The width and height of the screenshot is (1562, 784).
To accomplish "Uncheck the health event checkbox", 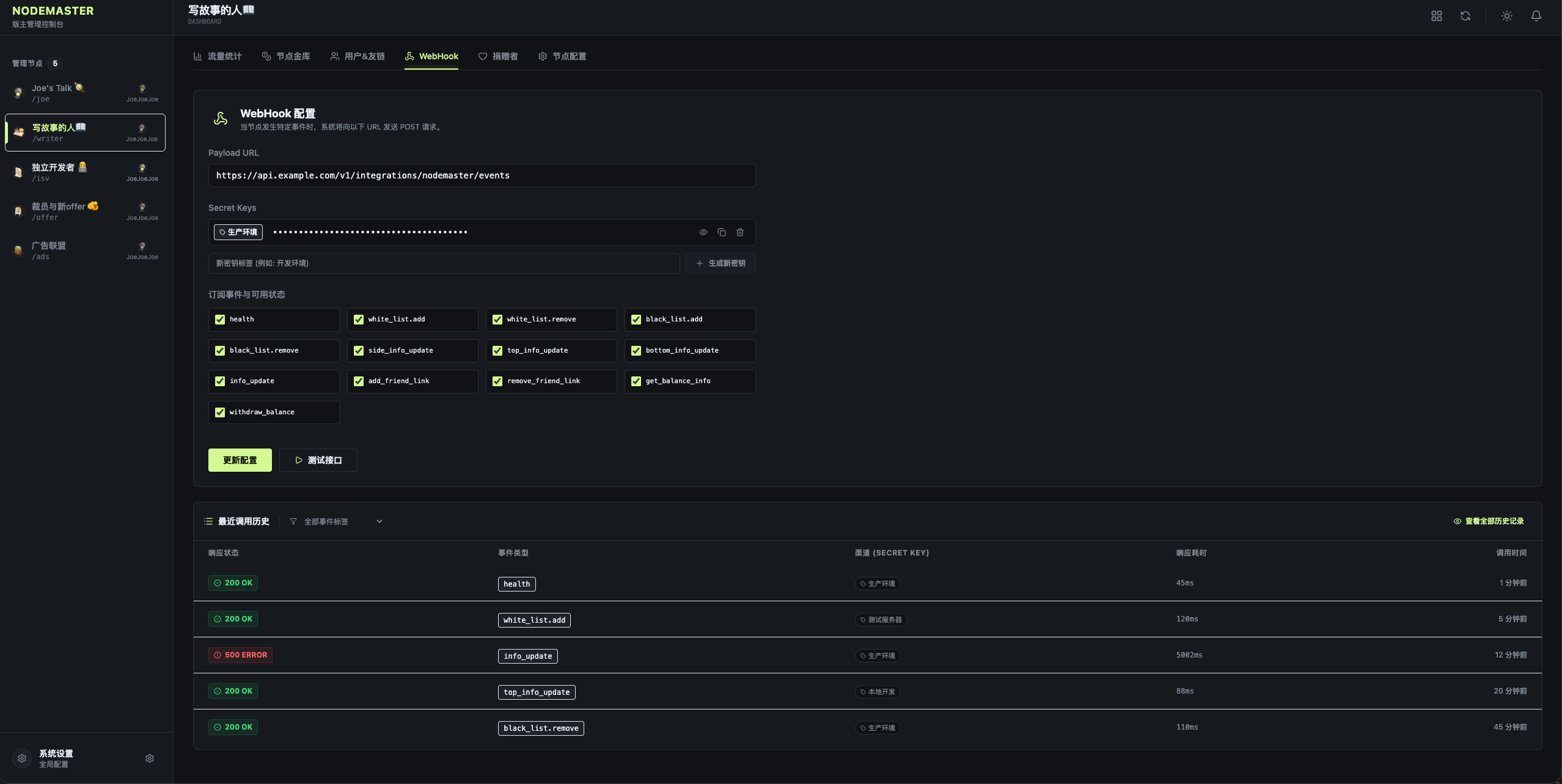I will pos(220,320).
